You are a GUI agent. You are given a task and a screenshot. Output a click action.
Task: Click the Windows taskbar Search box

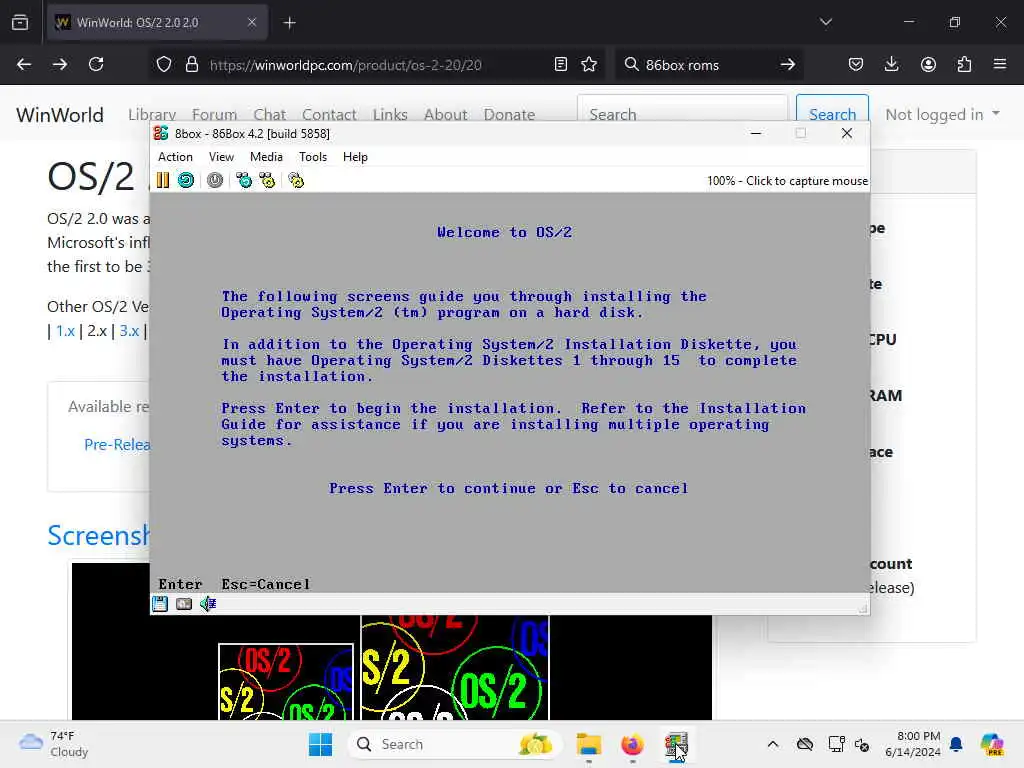pos(455,744)
